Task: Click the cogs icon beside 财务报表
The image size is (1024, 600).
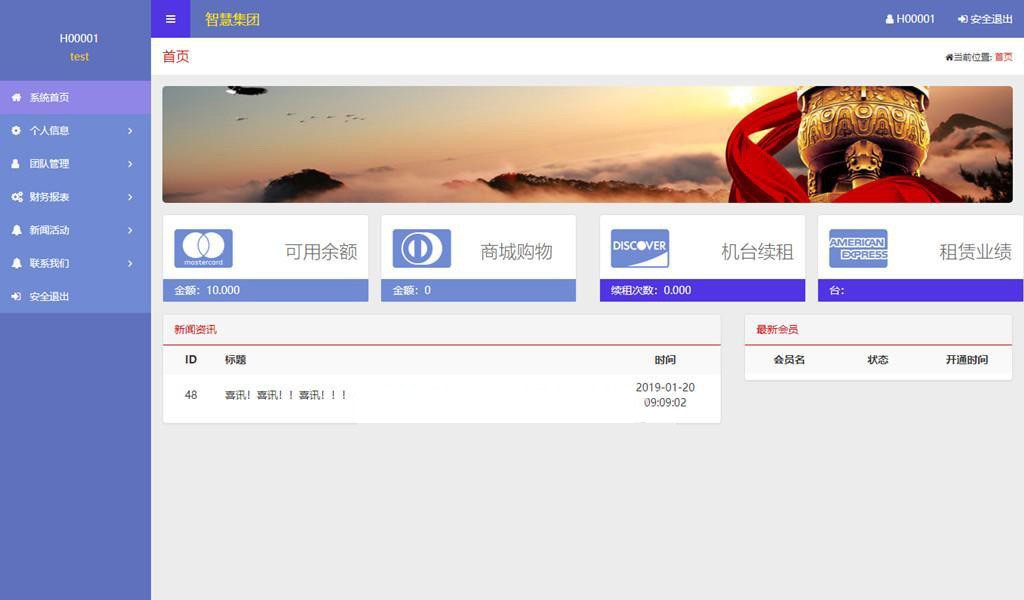Action: click(x=17, y=197)
